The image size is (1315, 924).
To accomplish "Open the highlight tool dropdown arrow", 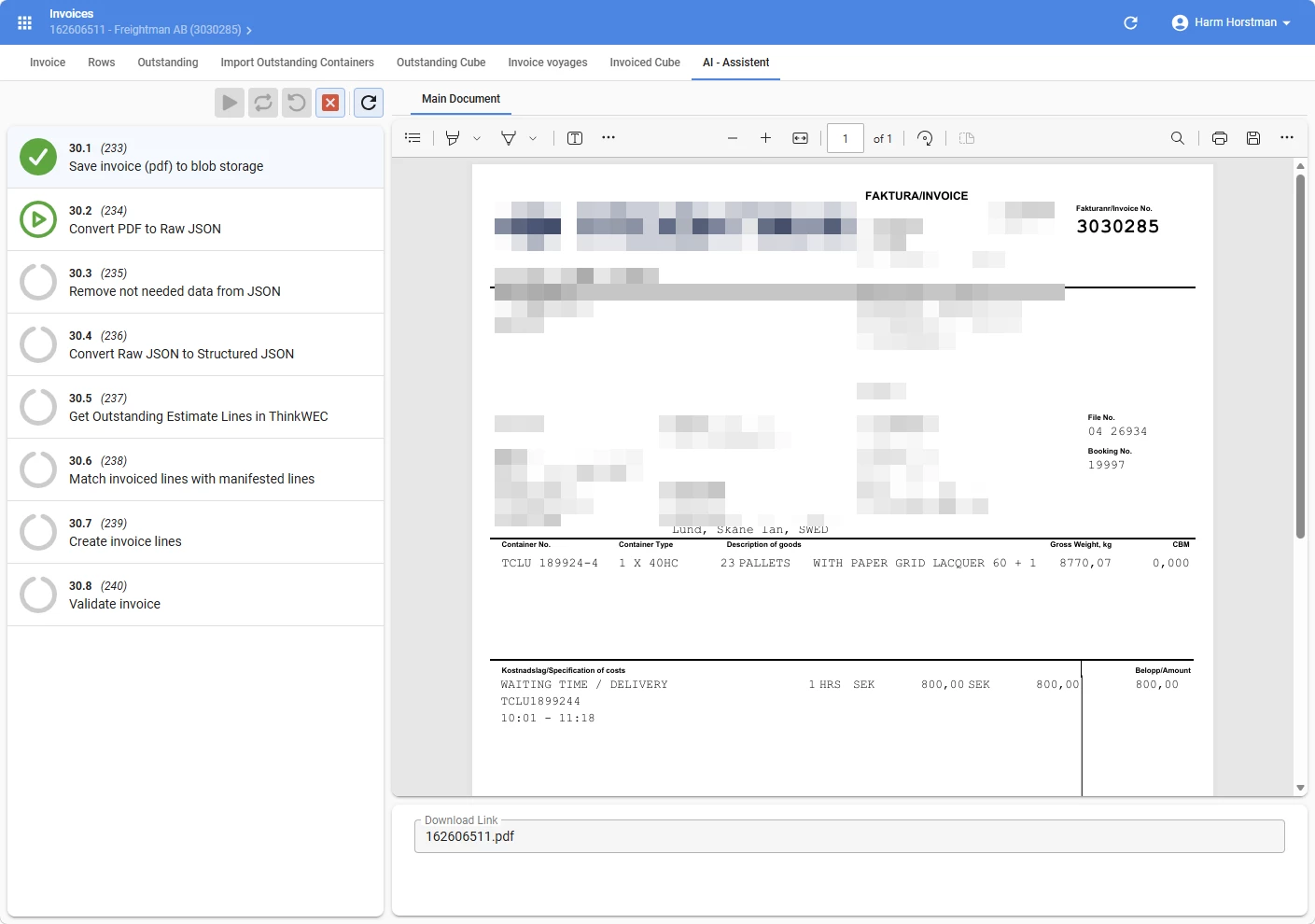I will tap(477, 138).
